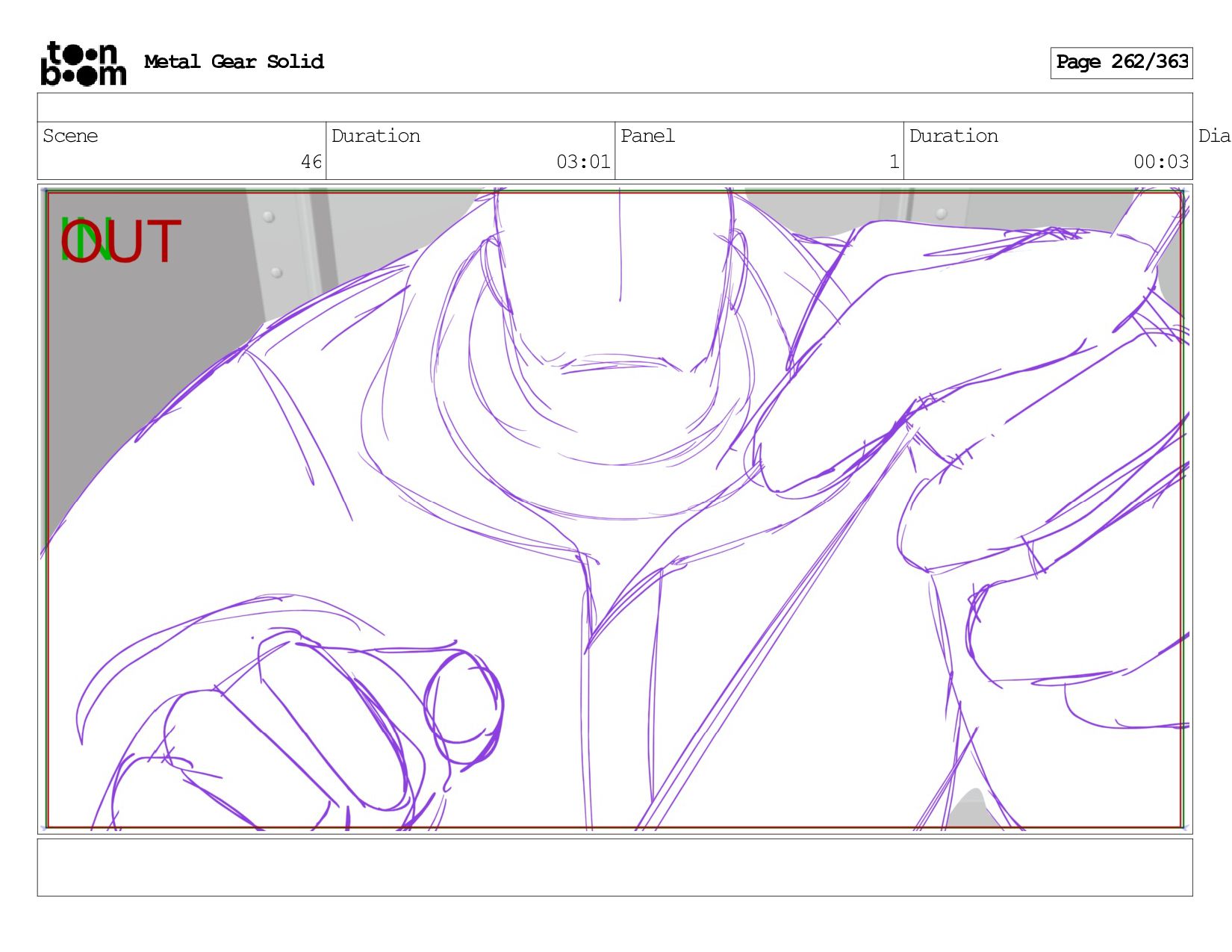
Task: Click the storyboard panel sketch thumbnail
Action: tap(615, 509)
